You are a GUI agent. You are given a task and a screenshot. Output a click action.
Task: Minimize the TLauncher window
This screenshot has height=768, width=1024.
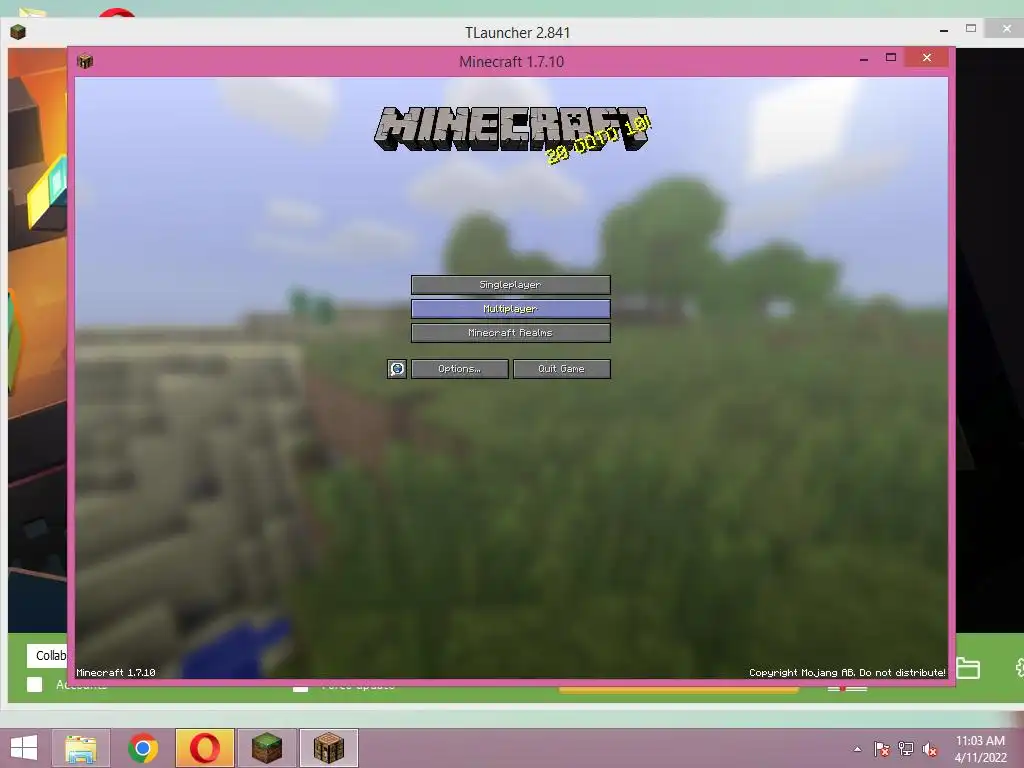(x=944, y=30)
